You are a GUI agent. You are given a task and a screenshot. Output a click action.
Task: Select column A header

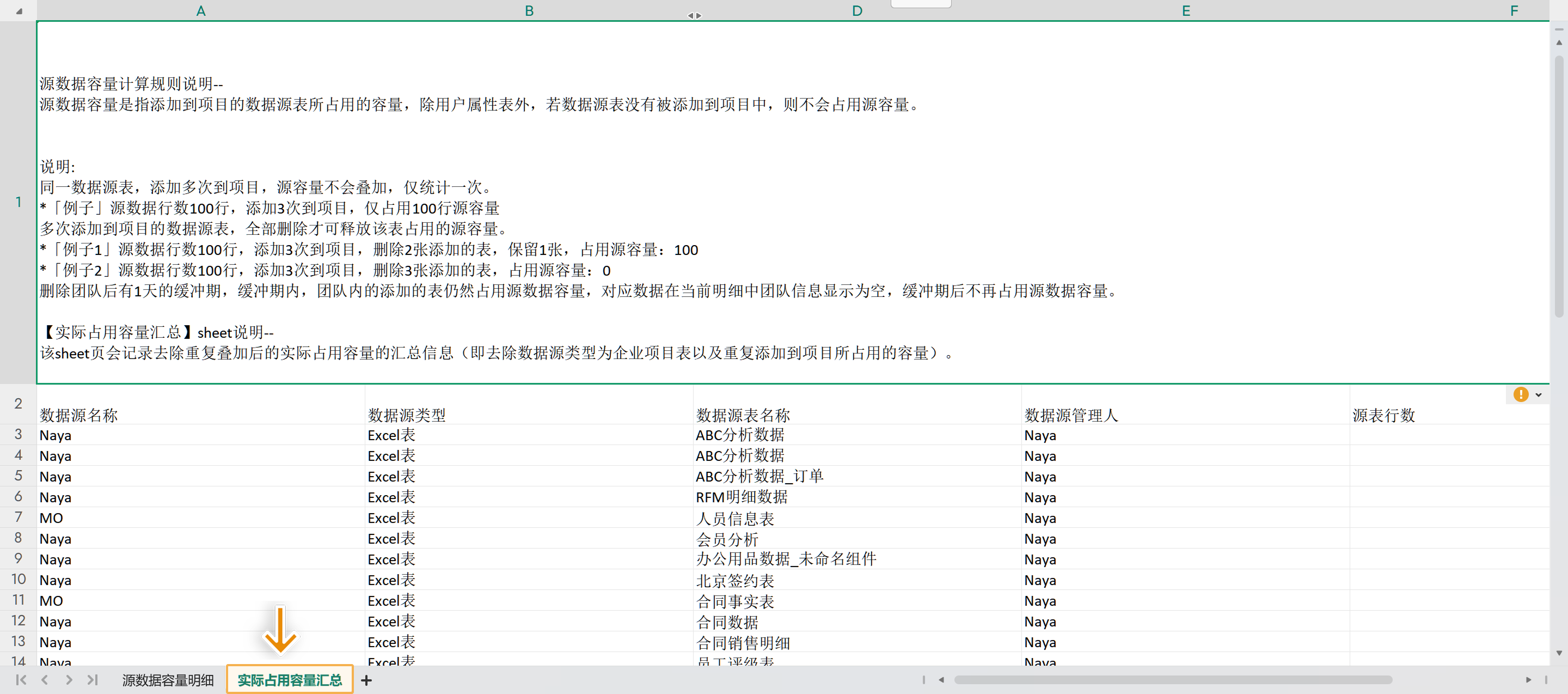pos(200,11)
